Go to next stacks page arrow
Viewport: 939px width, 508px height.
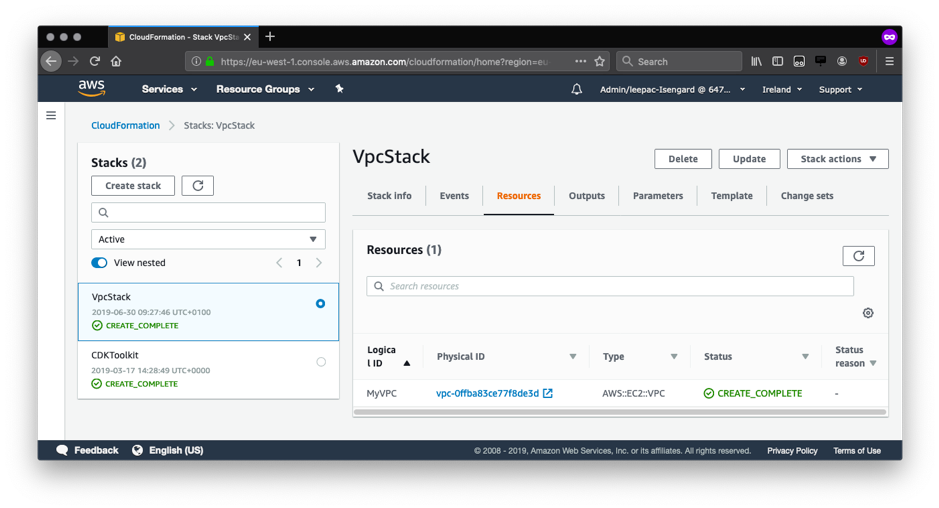(319, 262)
